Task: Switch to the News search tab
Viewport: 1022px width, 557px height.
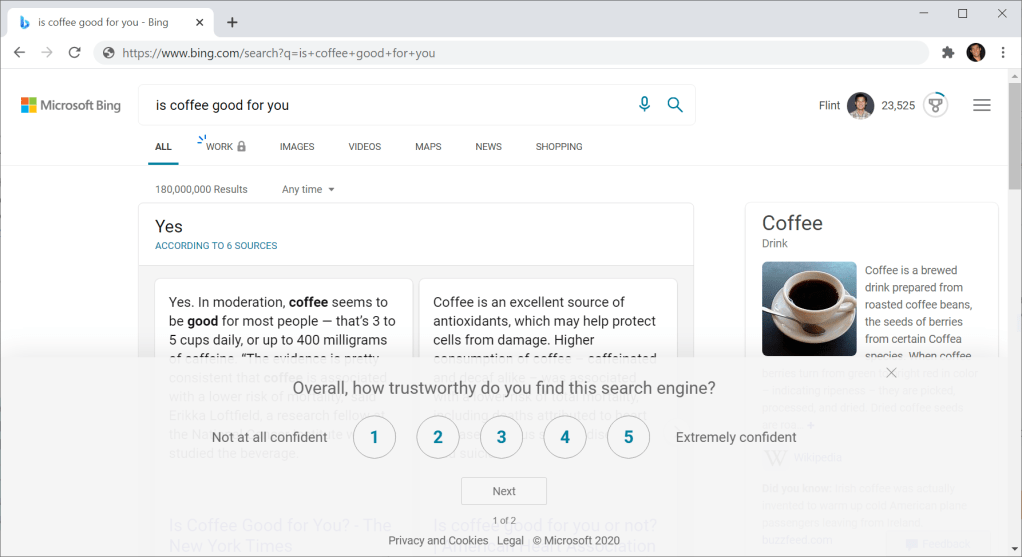Action: tap(488, 147)
